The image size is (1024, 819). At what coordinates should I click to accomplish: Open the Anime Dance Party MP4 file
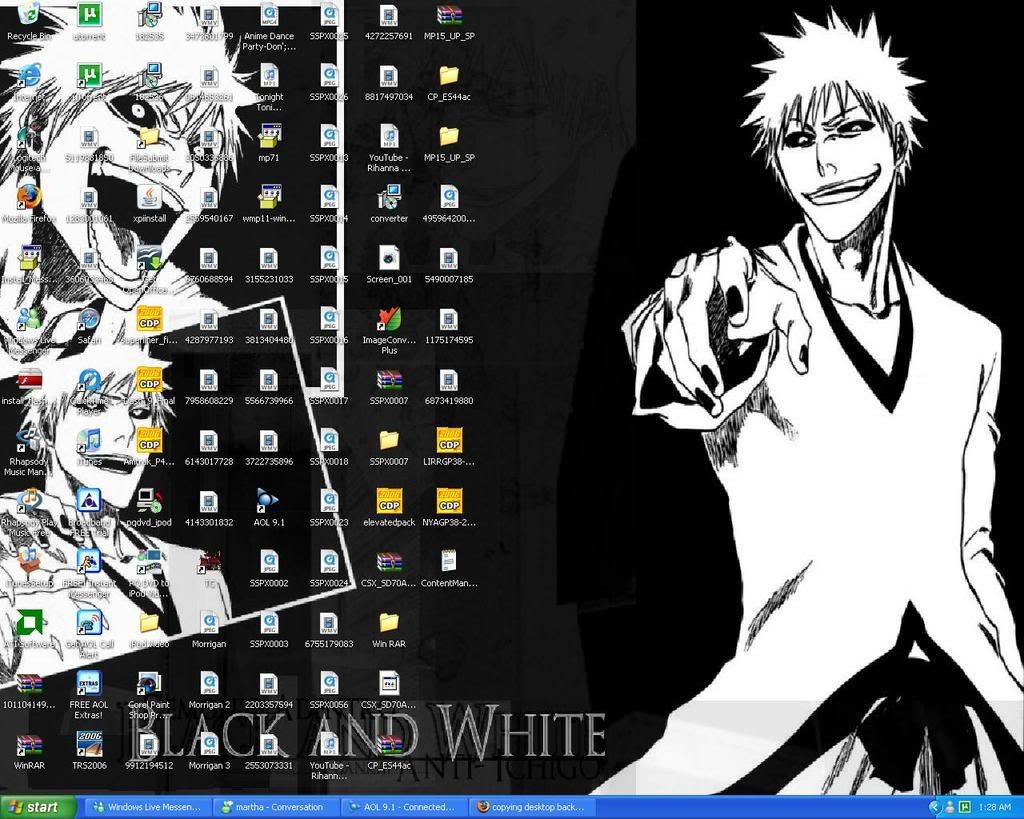tap(269, 26)
